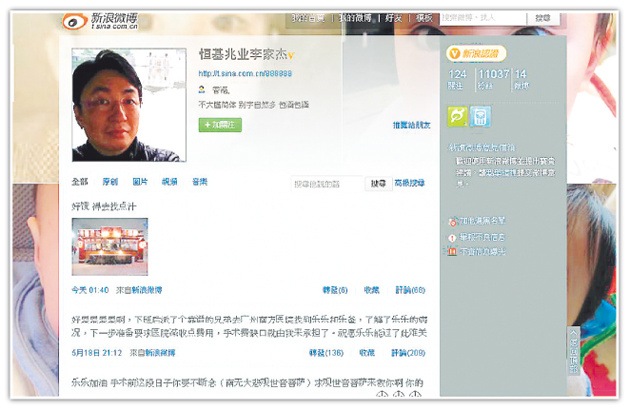
Task: Click 搜索 button next to post search
Action: pos(378,184)
